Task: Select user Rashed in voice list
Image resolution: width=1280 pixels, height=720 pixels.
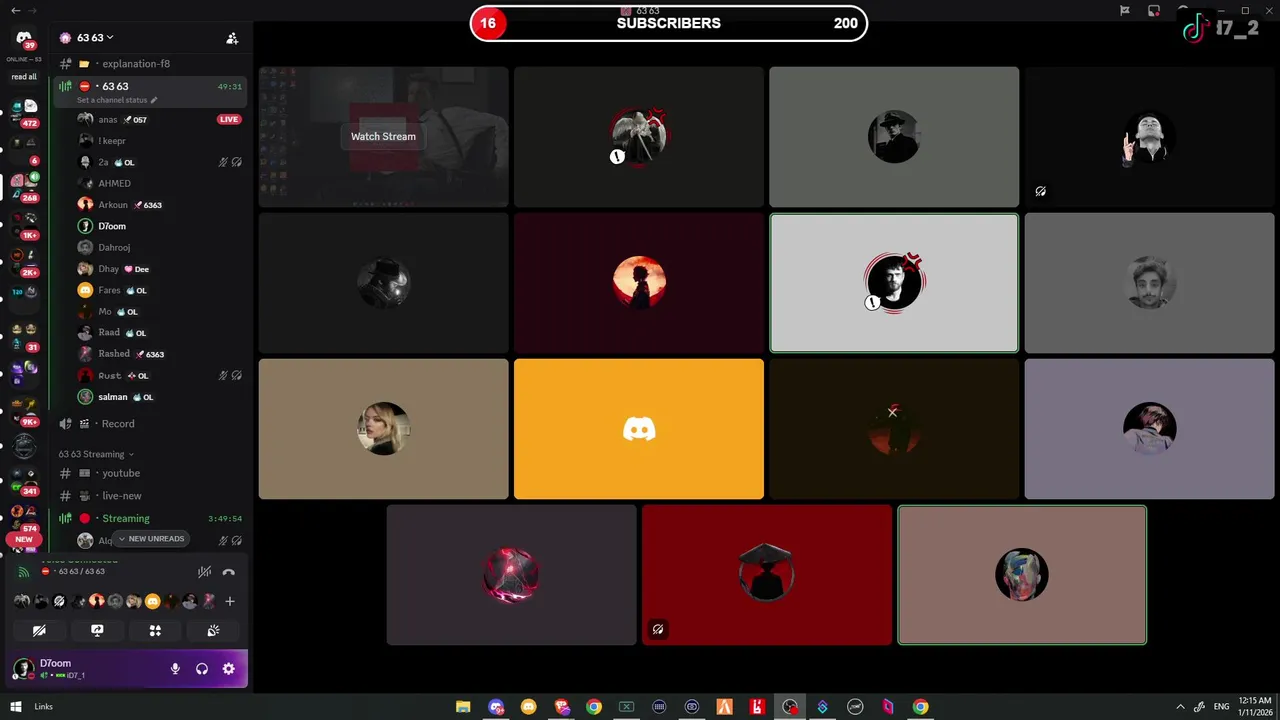Action: pyautogui.click(x=160, y=354)
